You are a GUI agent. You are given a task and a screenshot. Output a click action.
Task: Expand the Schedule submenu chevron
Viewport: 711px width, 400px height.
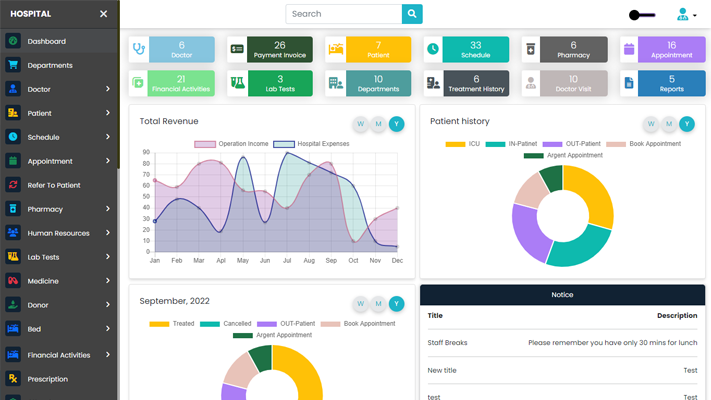[x=107, y=137]
